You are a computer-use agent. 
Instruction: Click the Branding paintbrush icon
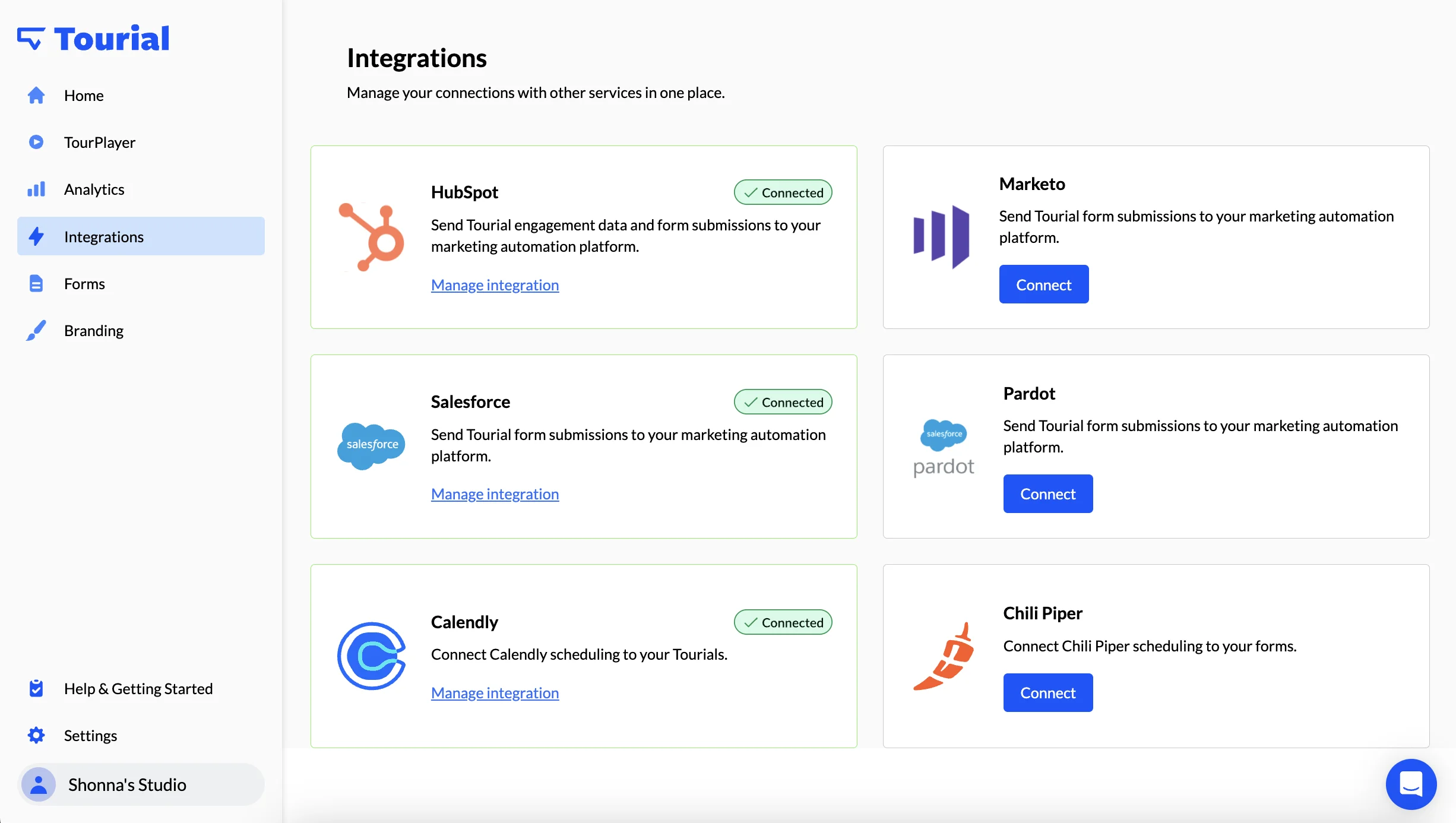point(36,330)
